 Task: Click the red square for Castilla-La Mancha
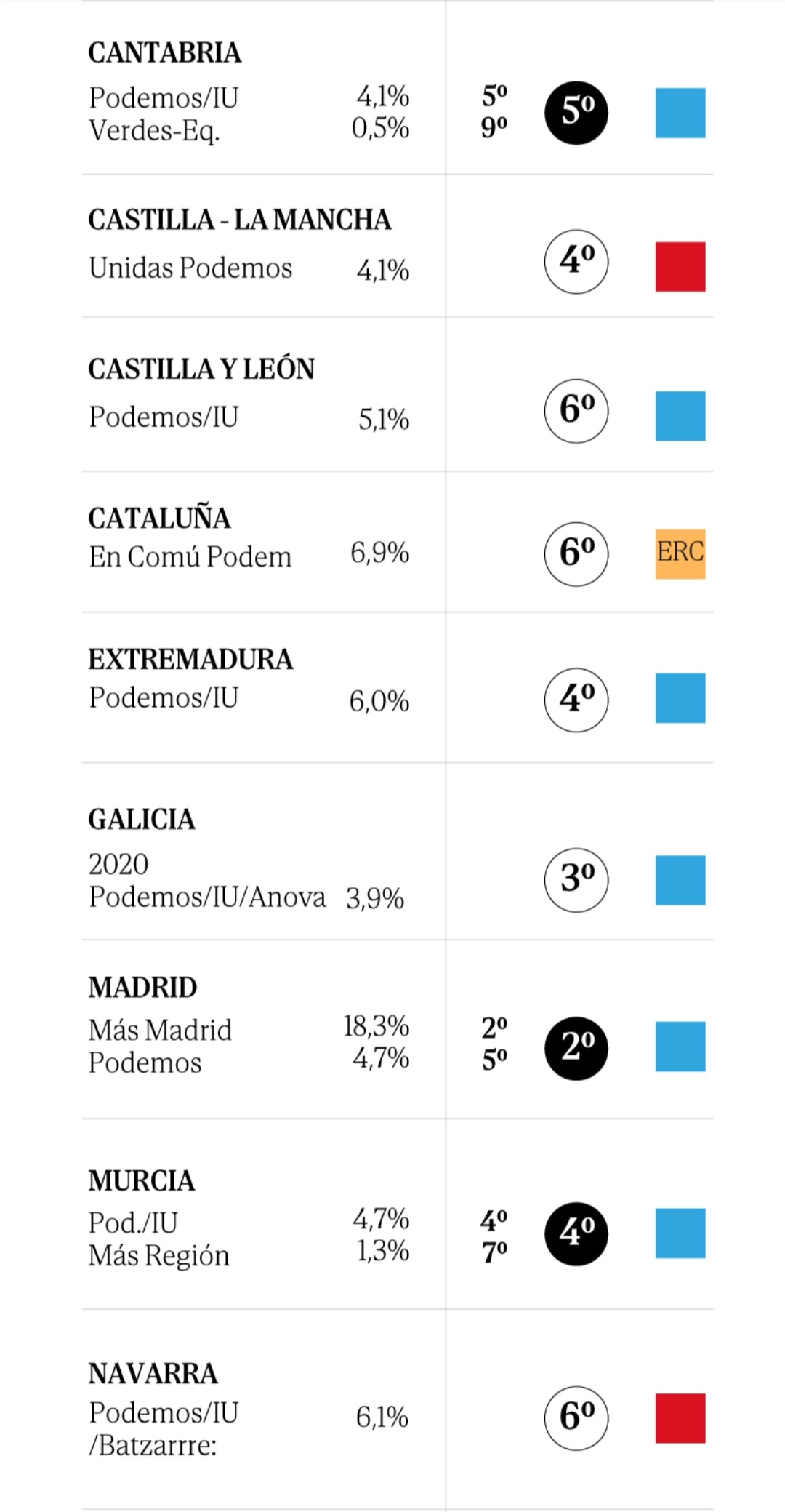coord(680,267)
